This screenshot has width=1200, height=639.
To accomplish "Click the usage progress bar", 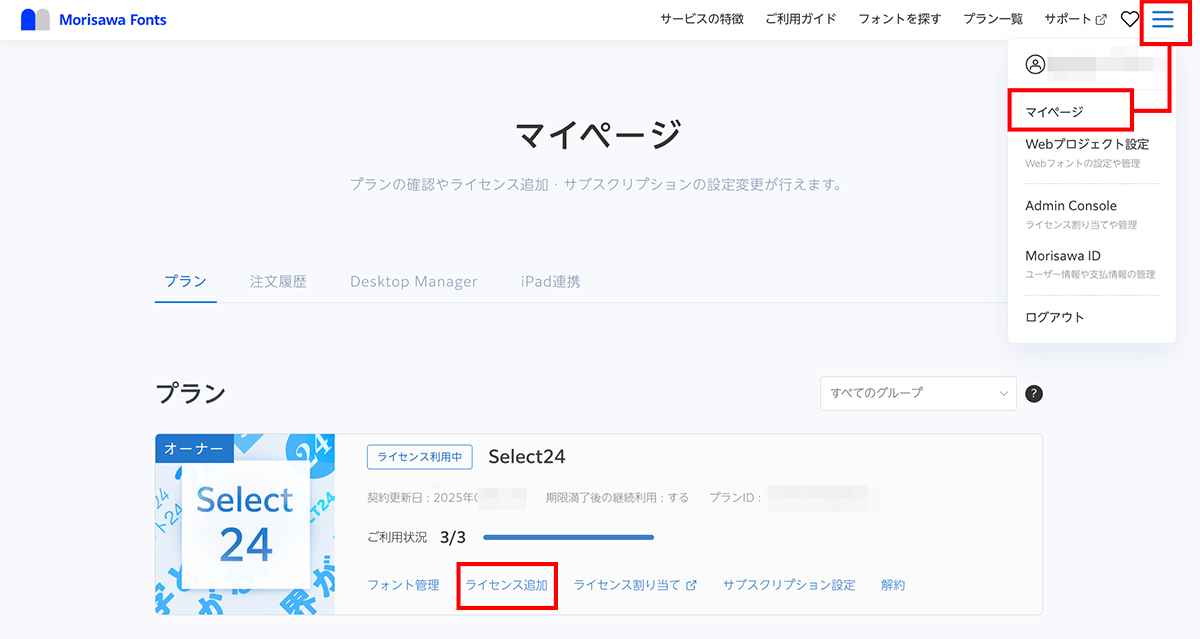I will pos(568,537).
